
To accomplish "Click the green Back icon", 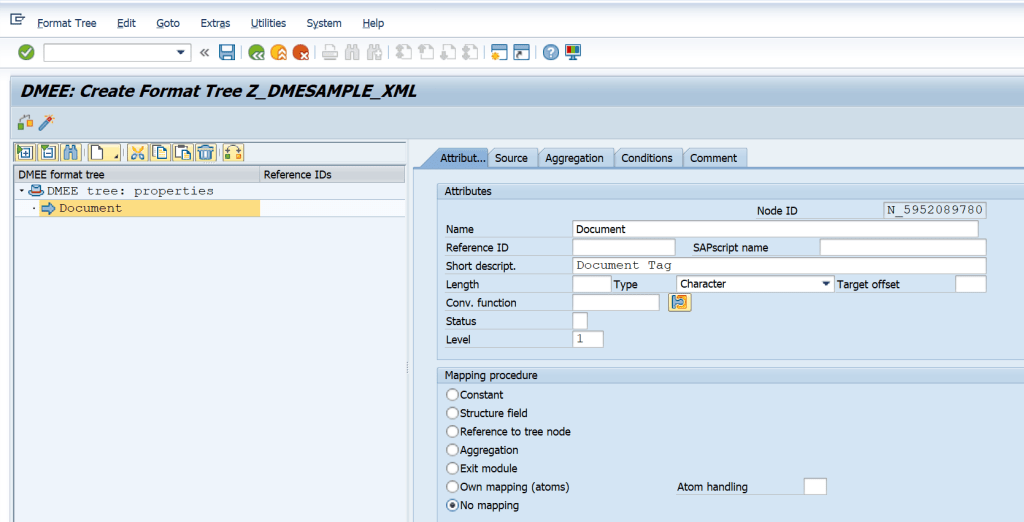I will [x=257, y=52].
